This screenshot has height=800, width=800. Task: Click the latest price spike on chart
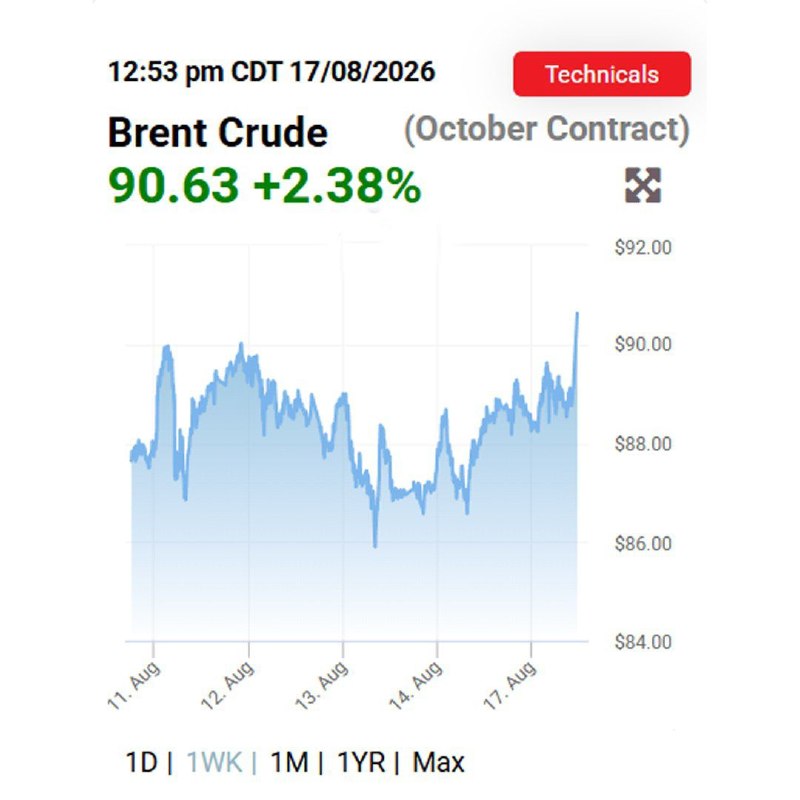[577, 313]
